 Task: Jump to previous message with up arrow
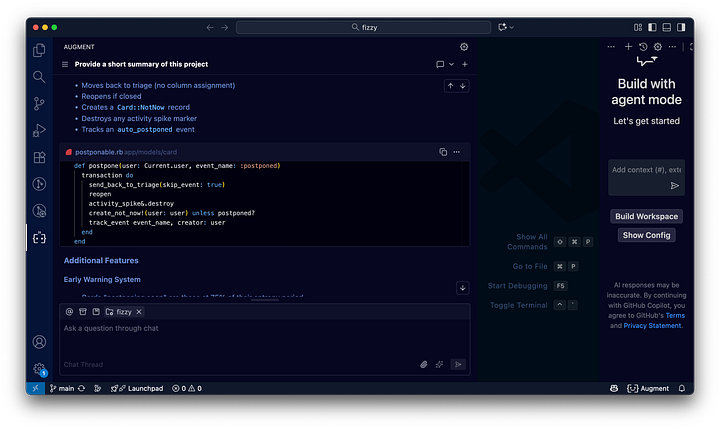point(450,86)
